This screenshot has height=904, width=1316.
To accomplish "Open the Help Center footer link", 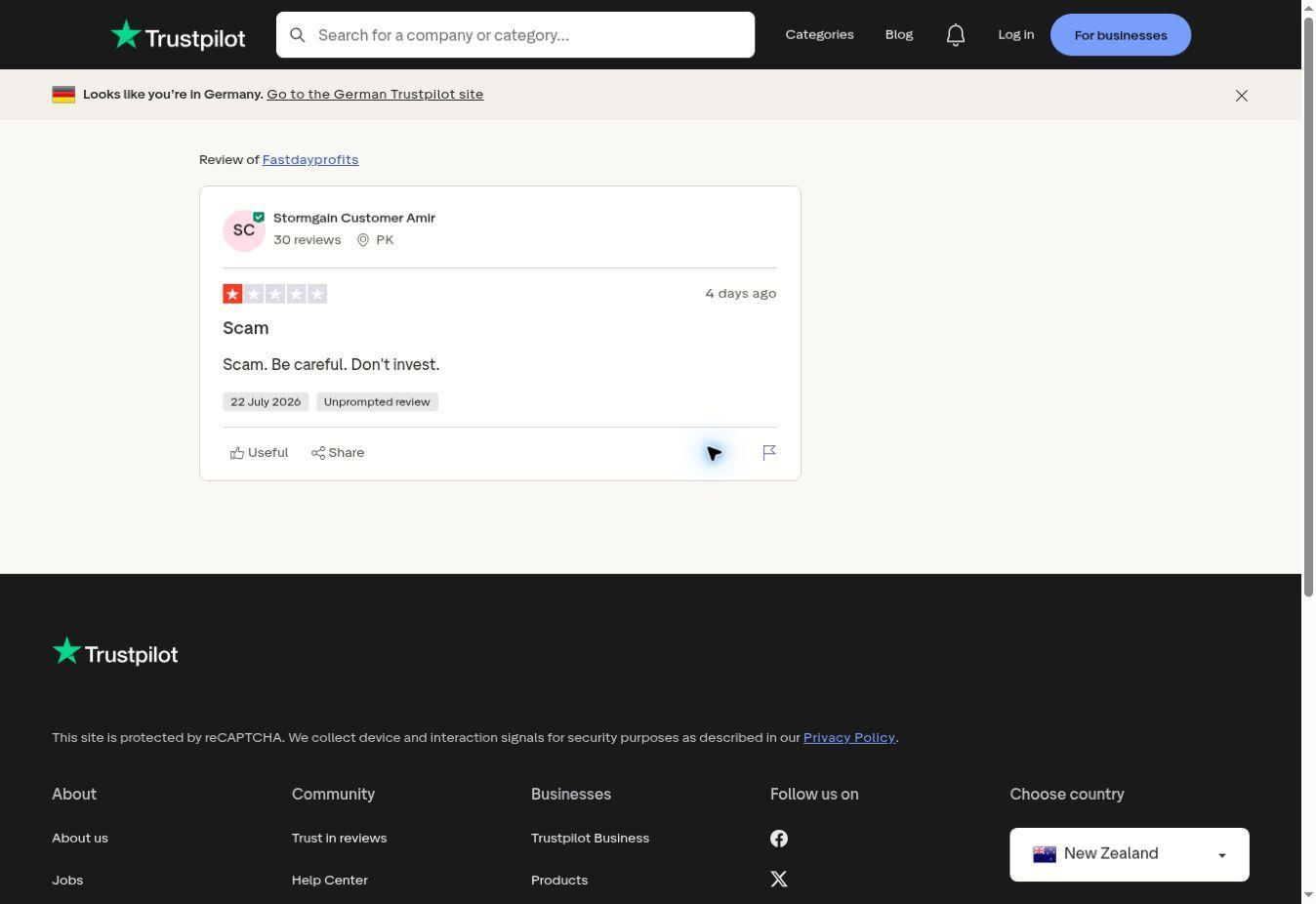I will pyautogui.click(x=330, y=881).
